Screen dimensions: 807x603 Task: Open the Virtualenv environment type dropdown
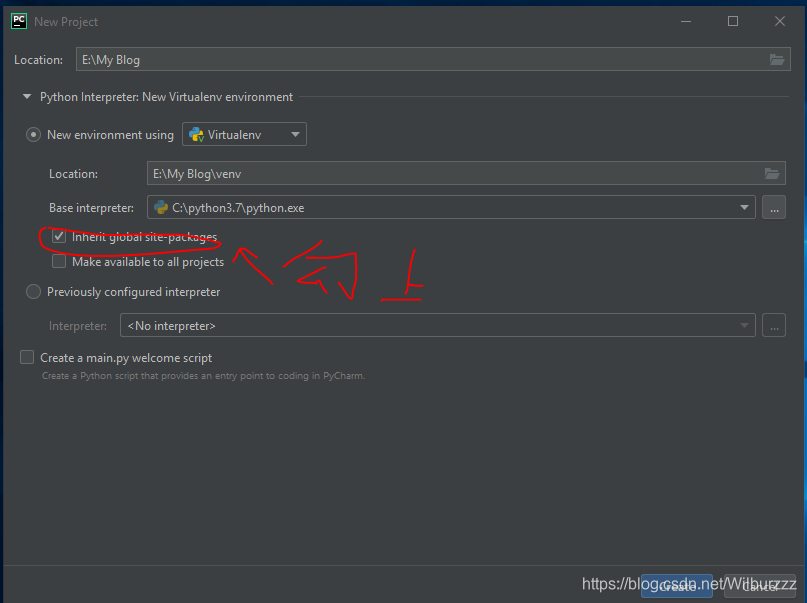(x=244, y=134)
